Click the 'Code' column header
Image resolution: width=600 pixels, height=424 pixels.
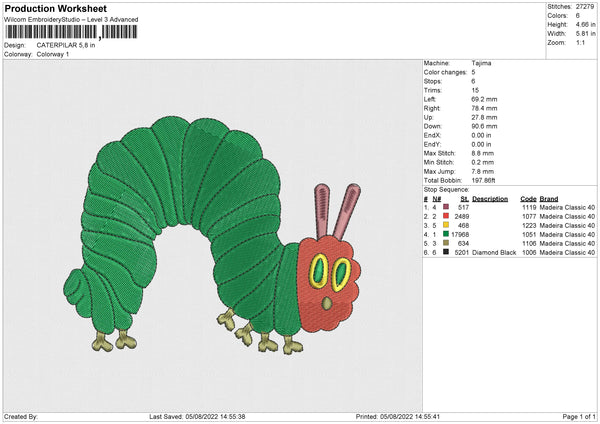[x=528, y=199]
